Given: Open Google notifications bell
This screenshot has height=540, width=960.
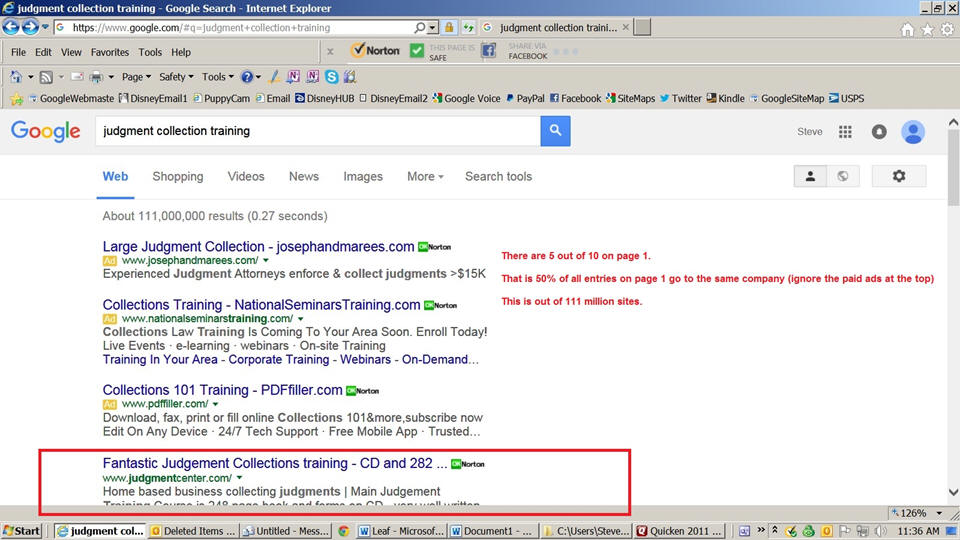Looking at the screenshot, I should [879, 132].
